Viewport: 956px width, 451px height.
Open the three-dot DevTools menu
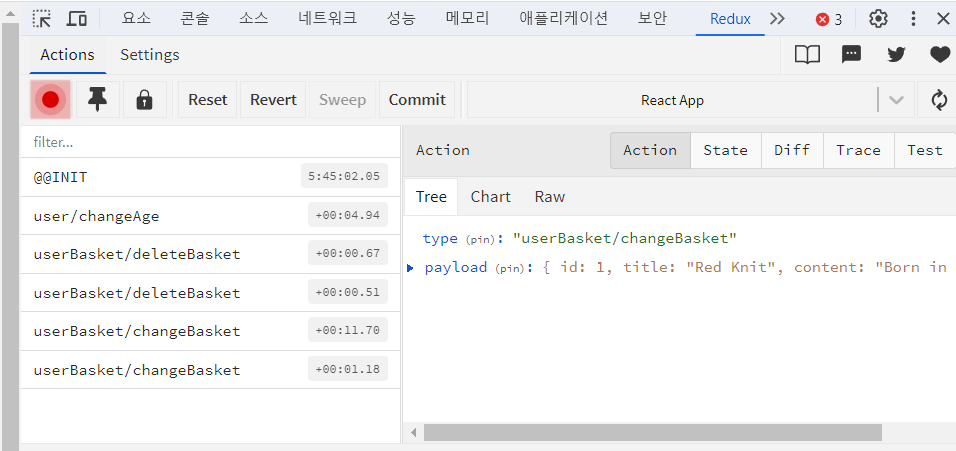click(913, 19)
